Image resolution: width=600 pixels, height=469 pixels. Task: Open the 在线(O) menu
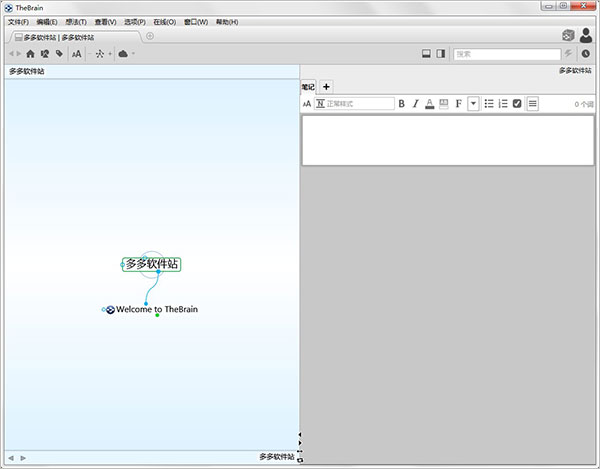[x=165, y=22]
